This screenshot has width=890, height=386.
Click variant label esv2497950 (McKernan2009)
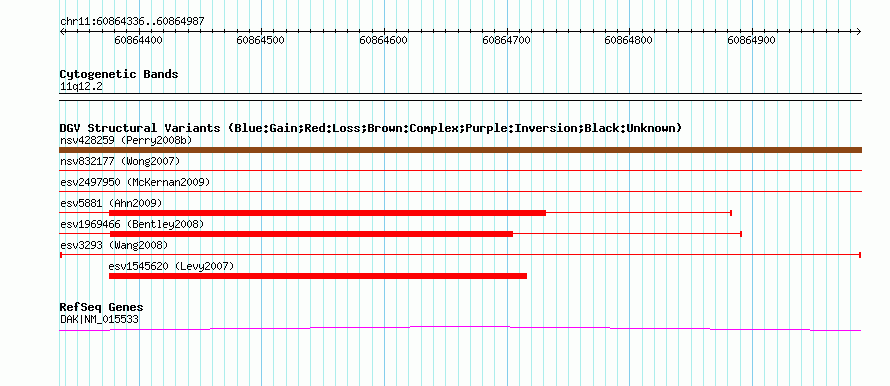(x=135, y=182)
